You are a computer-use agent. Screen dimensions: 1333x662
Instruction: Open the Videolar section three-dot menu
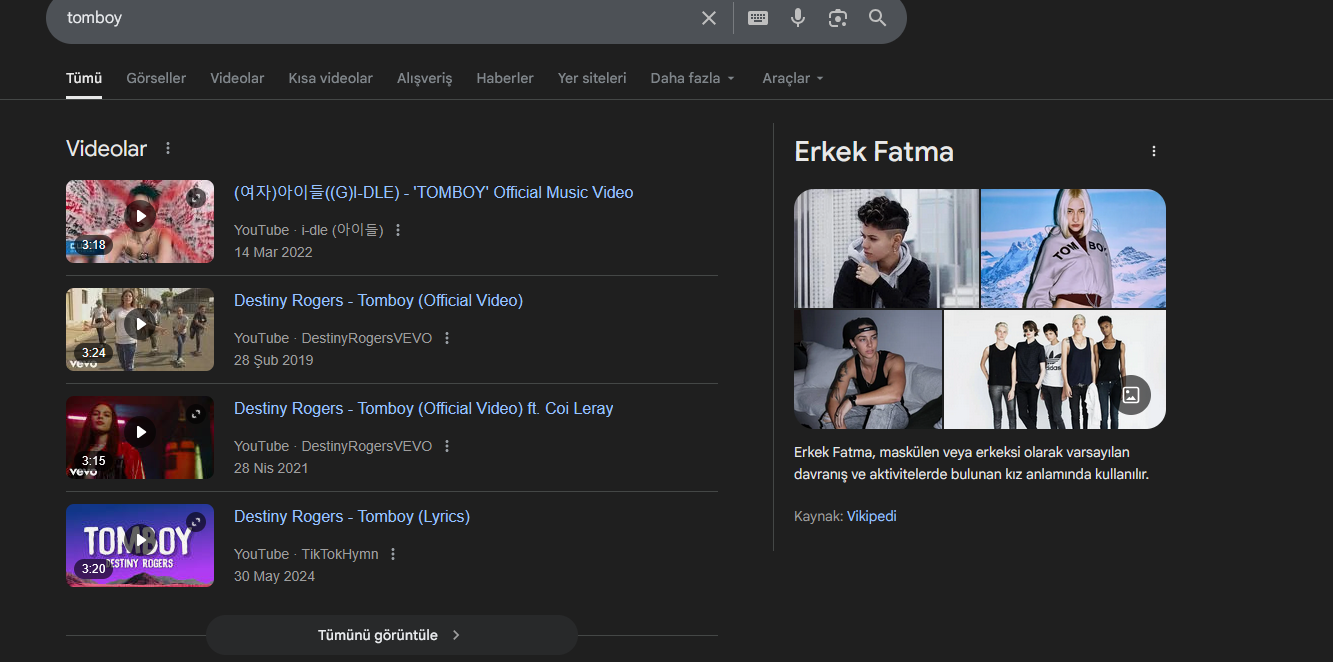click(168, 149)
